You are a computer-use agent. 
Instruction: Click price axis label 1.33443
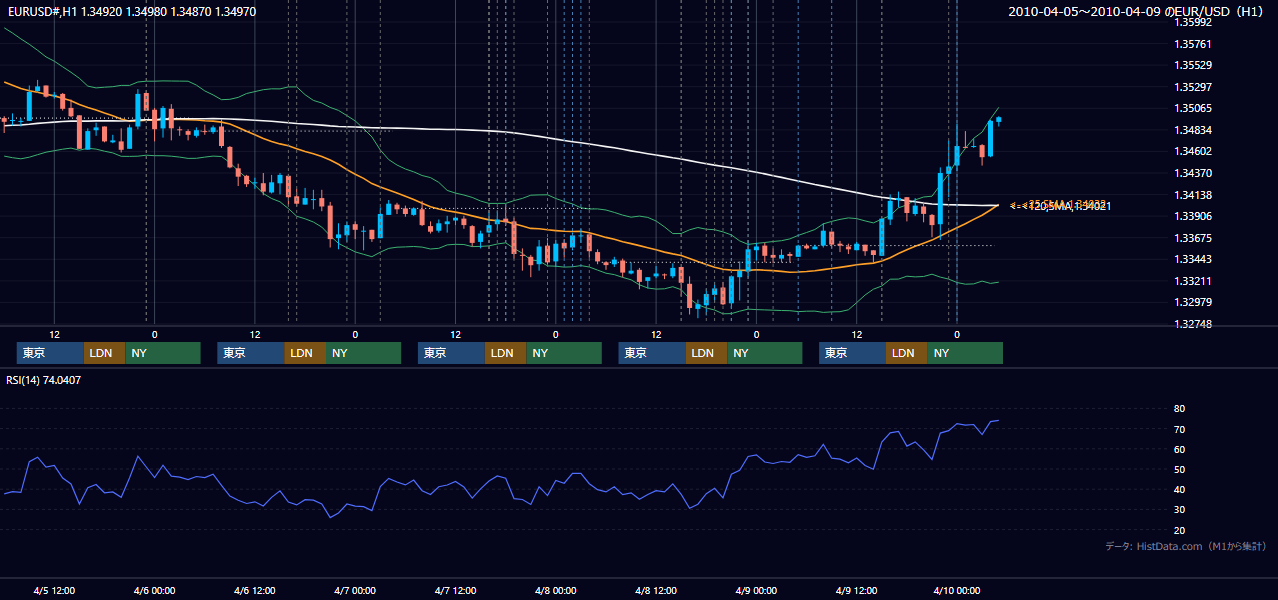pyautogui.click(x=1195, y=259)
